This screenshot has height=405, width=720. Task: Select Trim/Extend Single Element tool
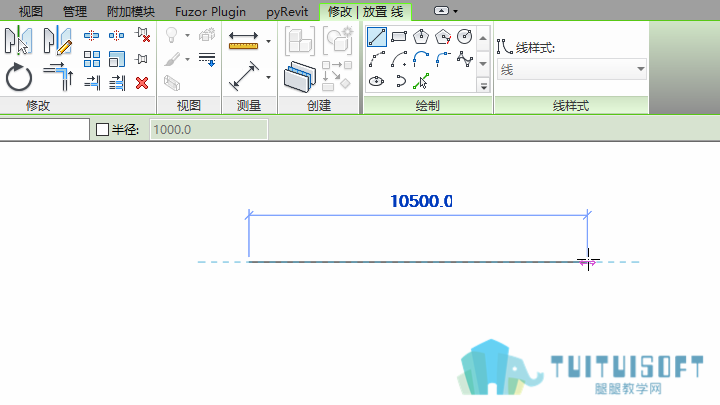(92, 83)
